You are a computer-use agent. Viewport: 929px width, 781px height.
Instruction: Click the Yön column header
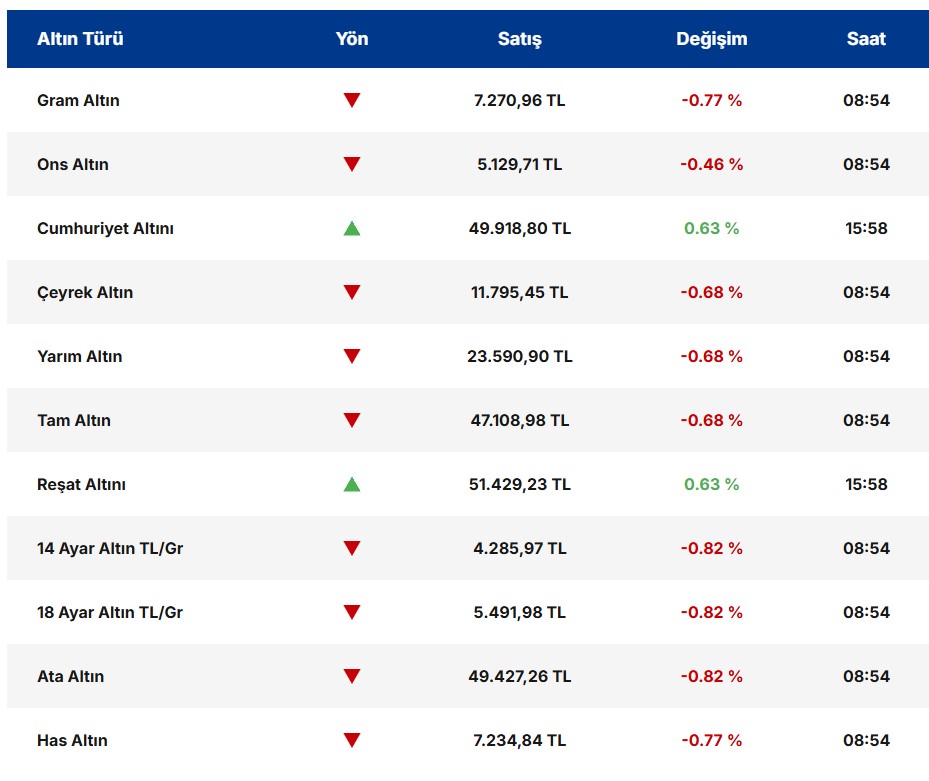pyautogui.click(x=352, y=39)
